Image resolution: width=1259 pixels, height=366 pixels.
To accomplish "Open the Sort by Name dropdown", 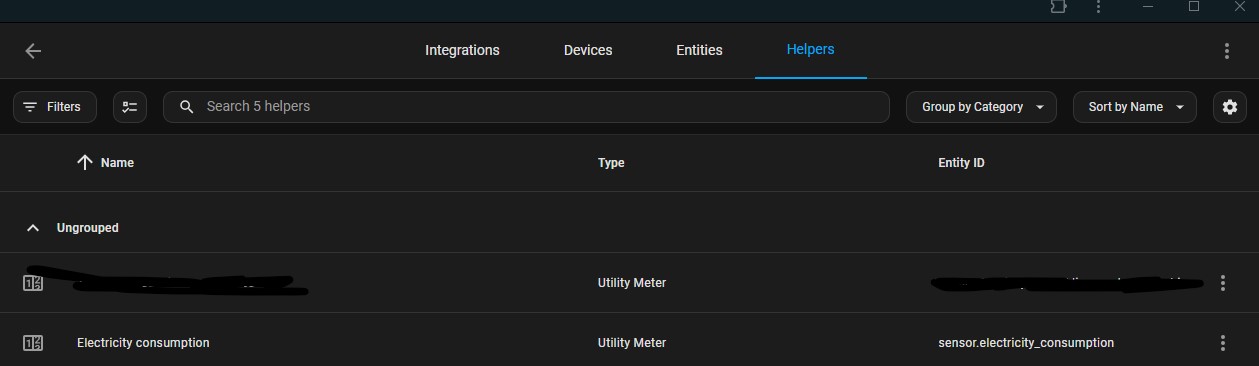I will (x=1135, y=107).
